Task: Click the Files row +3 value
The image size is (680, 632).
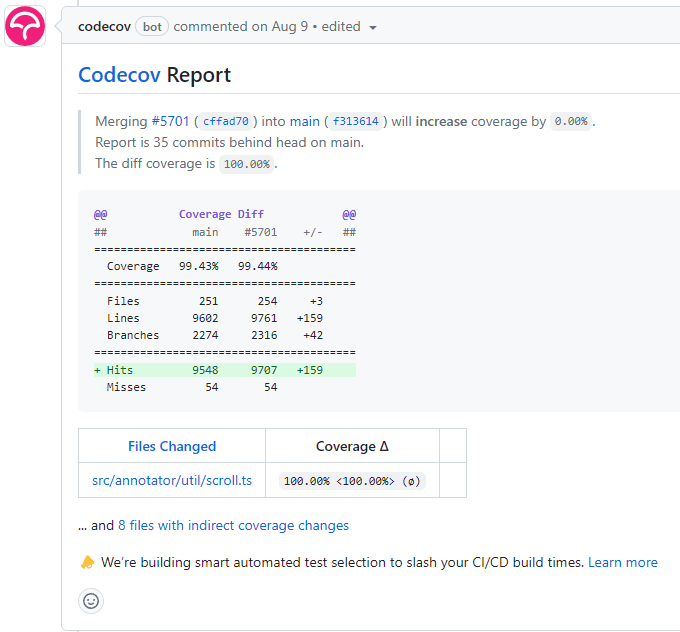Action: pos(316,301)
